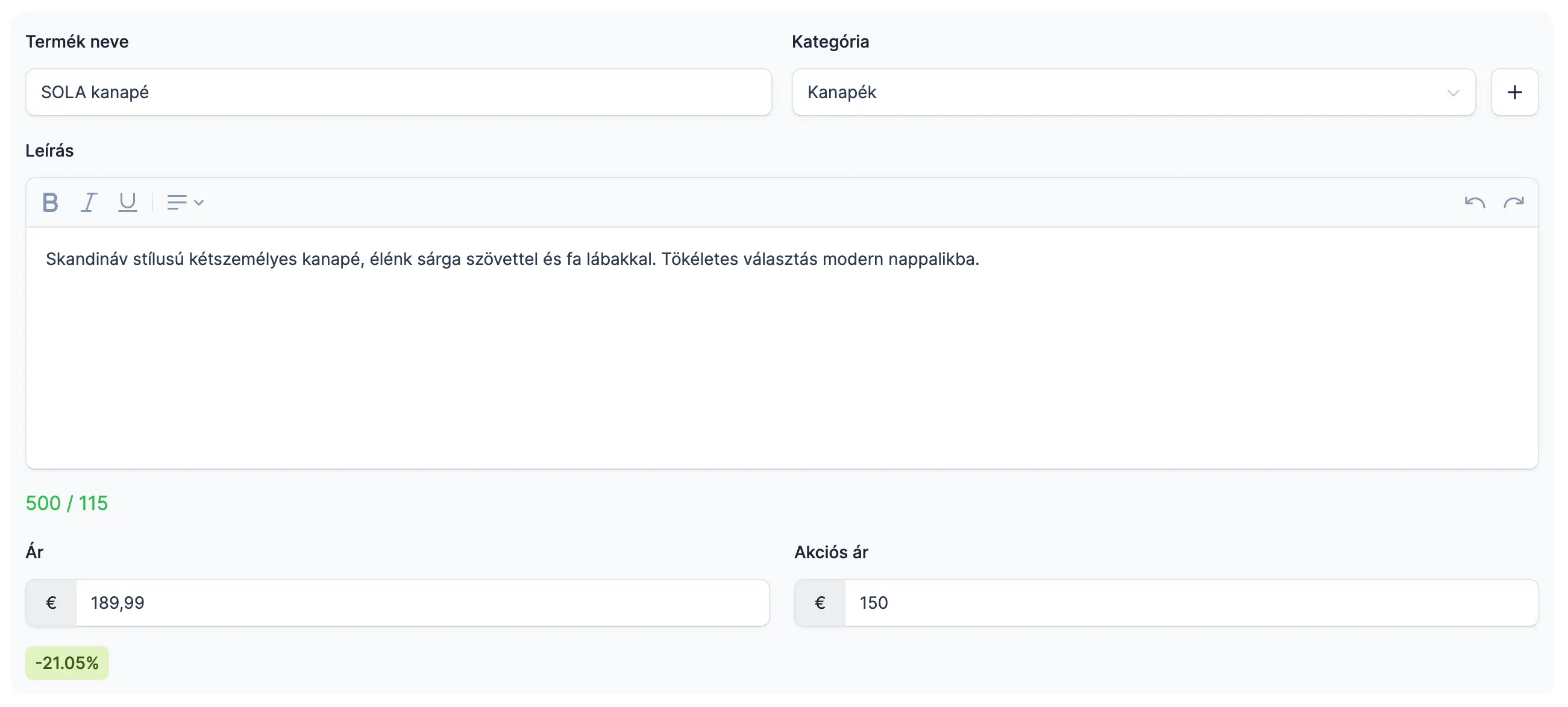Screen dimensions: 1568x707
Task: Edit the Ár price field with 189,99
Action: [422, 602]
